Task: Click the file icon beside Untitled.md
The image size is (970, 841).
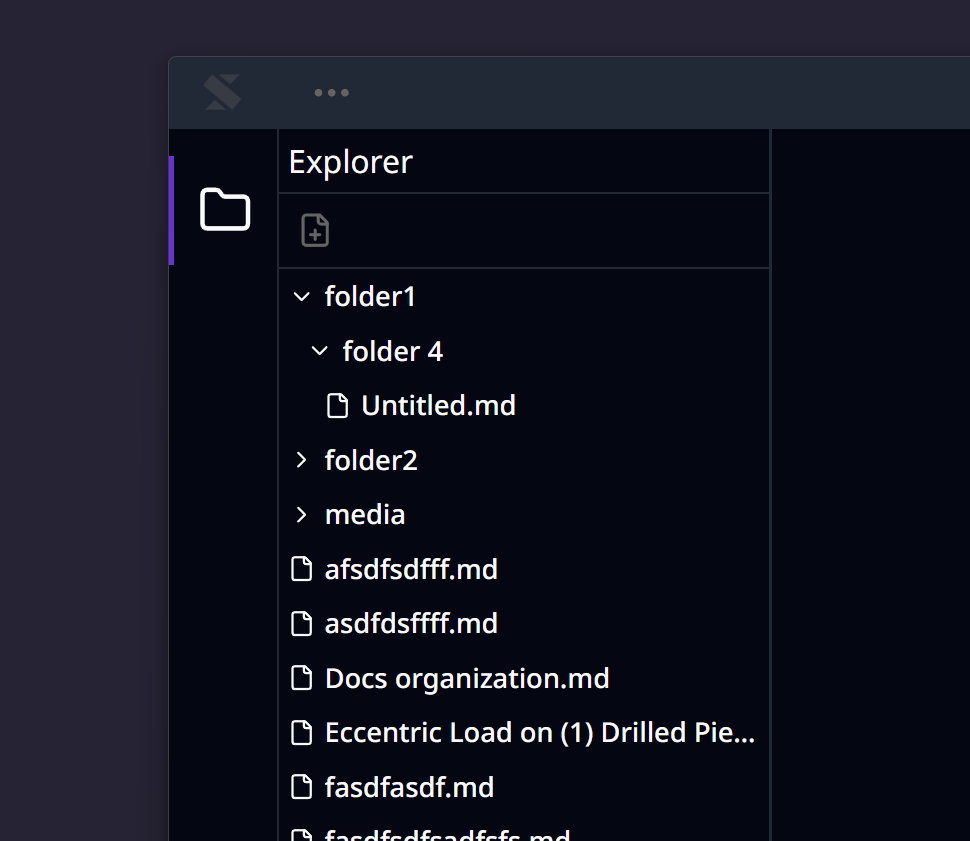Action: [337, 406]
